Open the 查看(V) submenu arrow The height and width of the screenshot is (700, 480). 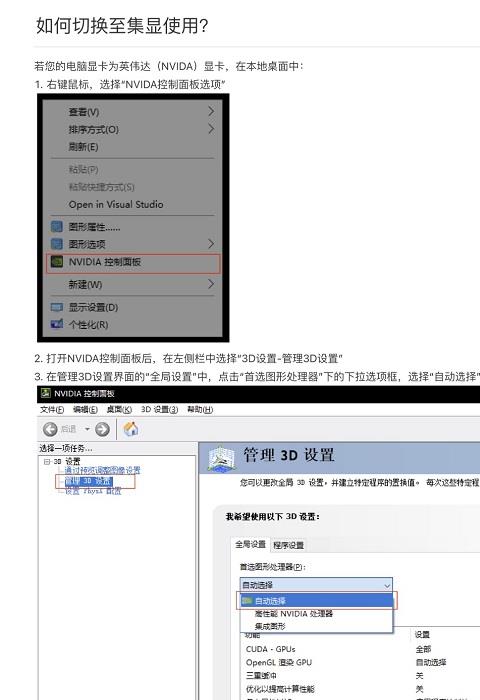(x=211, y=111)
